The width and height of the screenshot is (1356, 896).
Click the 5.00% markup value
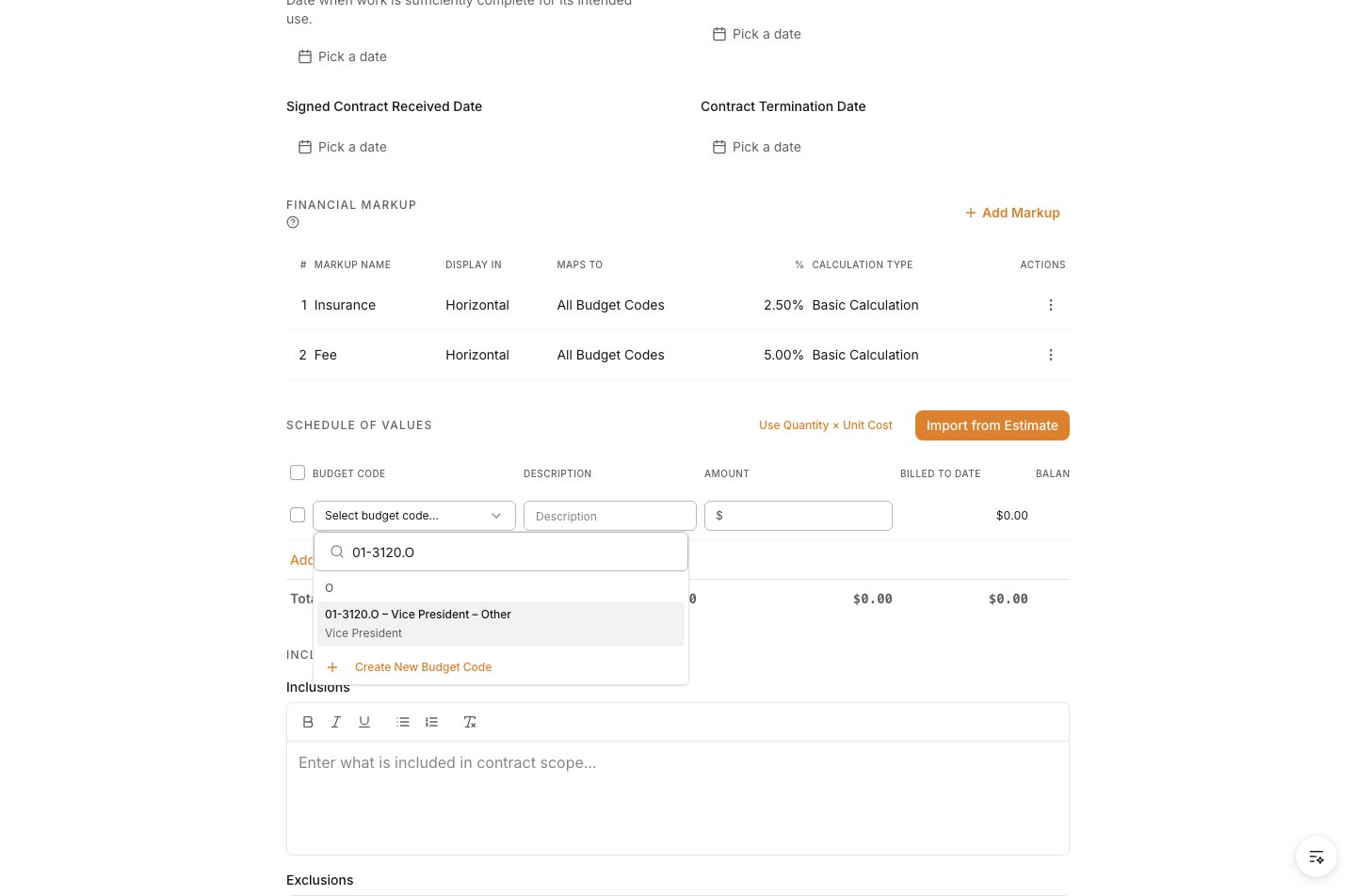783,355
